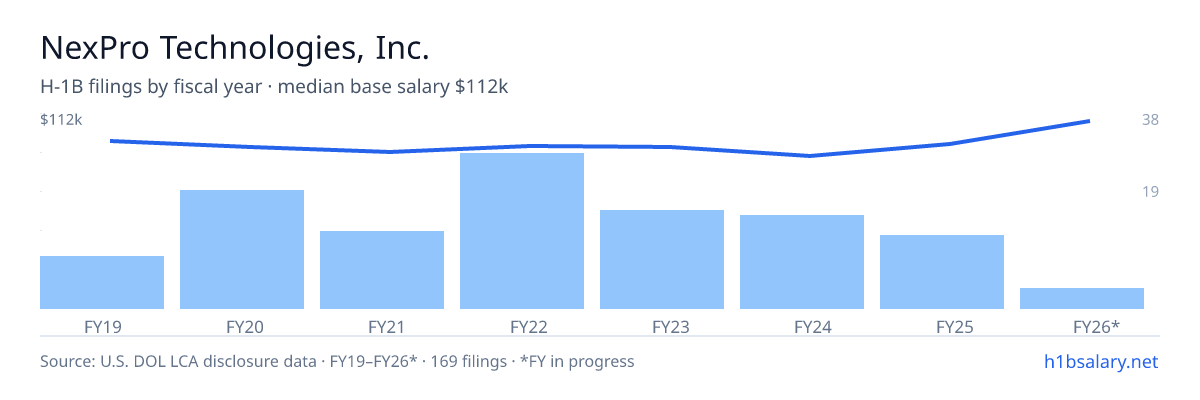Select the FY24 filings bar
Screen dimensions: 1200x400
click(802, 262)
